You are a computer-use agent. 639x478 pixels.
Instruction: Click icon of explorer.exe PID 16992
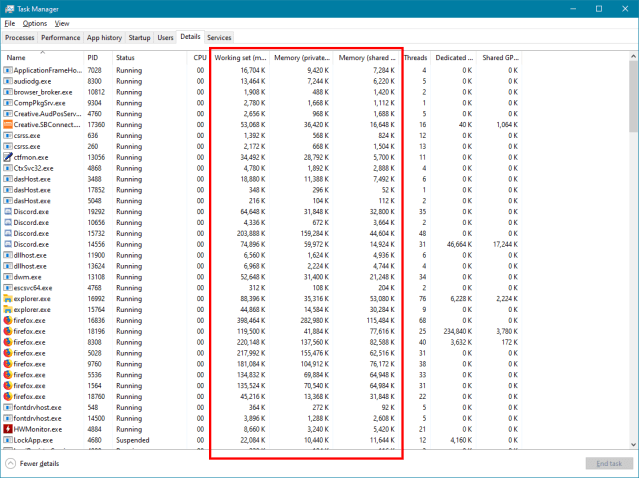pyautogui.click(x=8, y=298)
